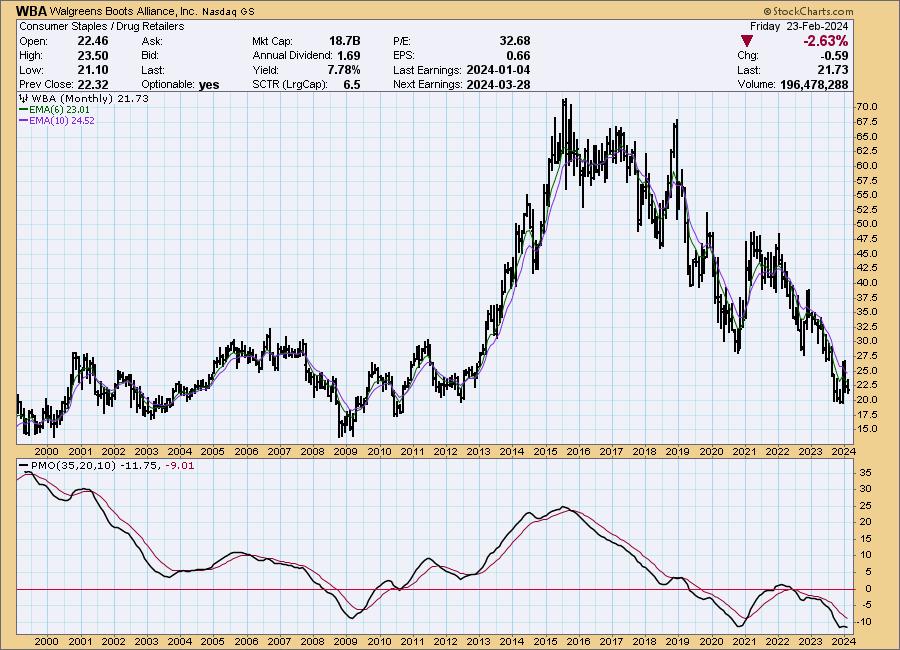Click the 2015 year label under the price chart
The width and height of the screenshot is (900, 650).
[545, 452]
